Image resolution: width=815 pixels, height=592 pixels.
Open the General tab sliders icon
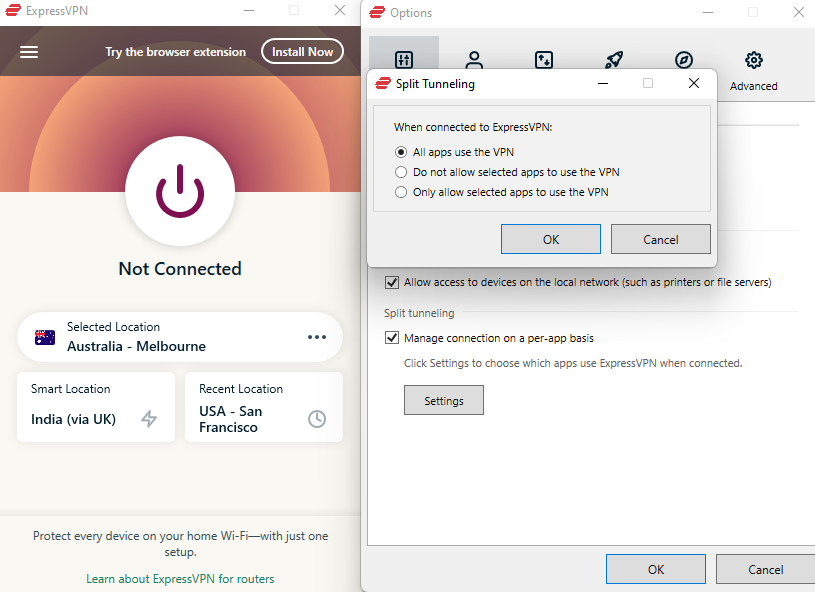[x=404, y=60]
